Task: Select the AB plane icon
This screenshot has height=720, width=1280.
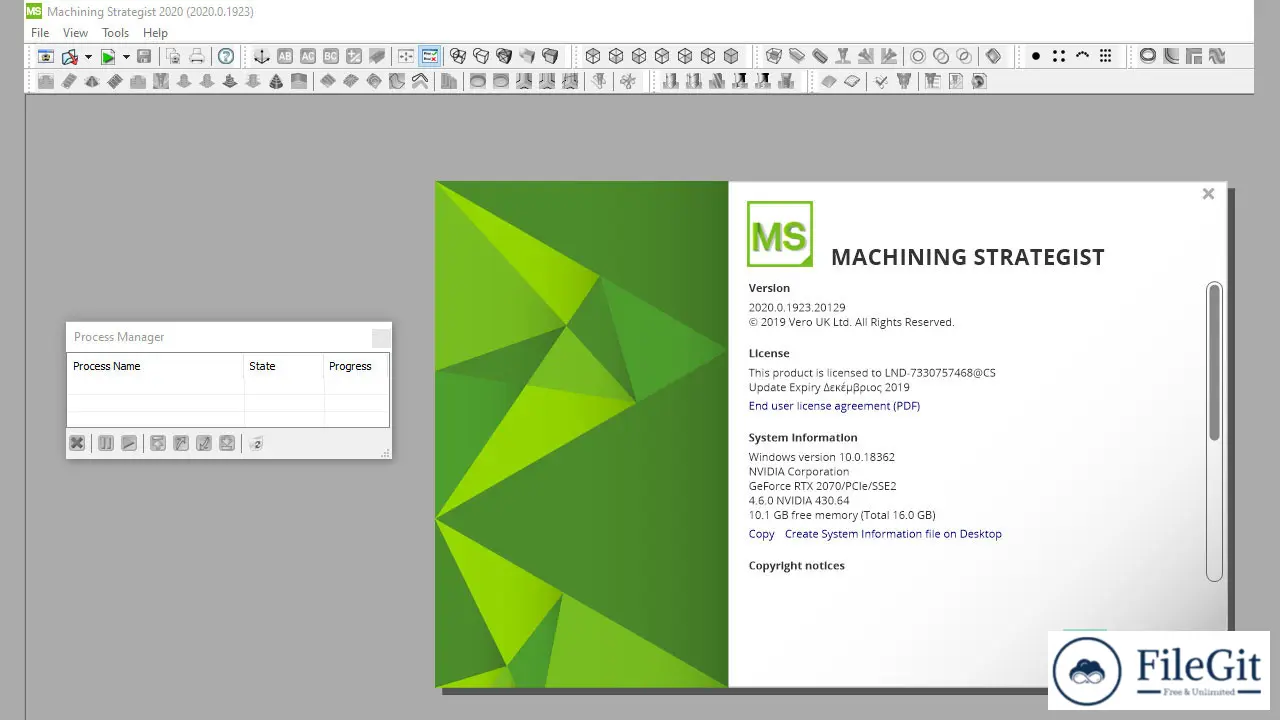Action: pyautogui.click(x=285, y=57)
